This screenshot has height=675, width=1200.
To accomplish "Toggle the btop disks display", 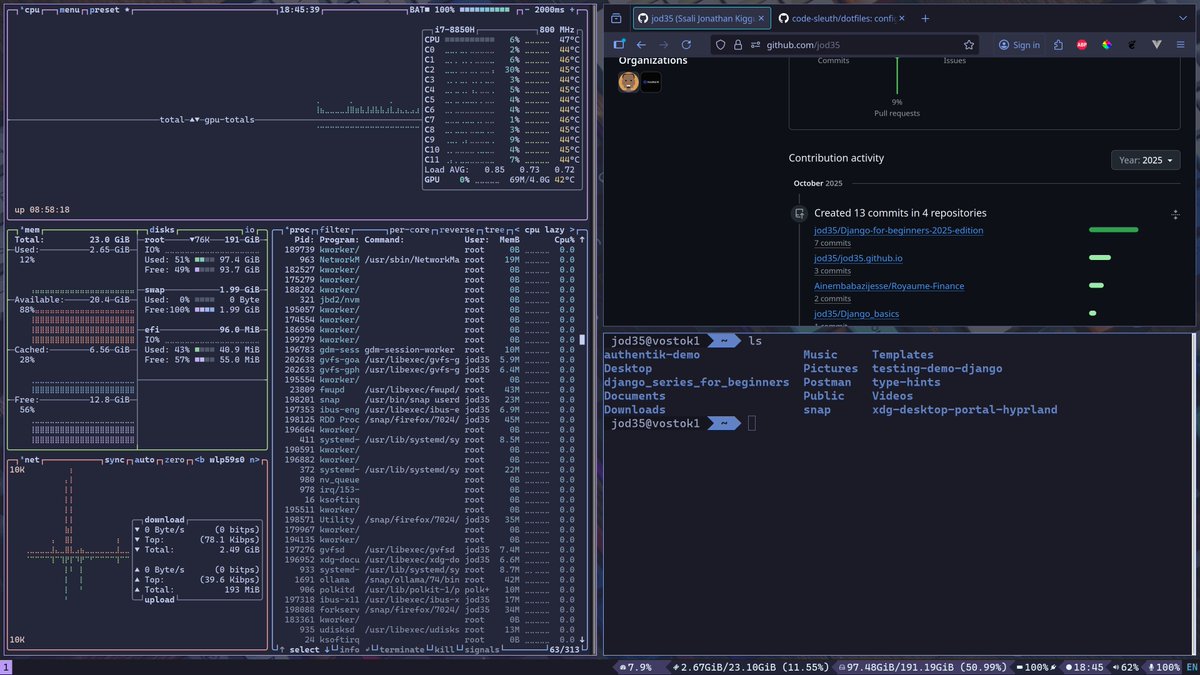I will click(162, 229).
